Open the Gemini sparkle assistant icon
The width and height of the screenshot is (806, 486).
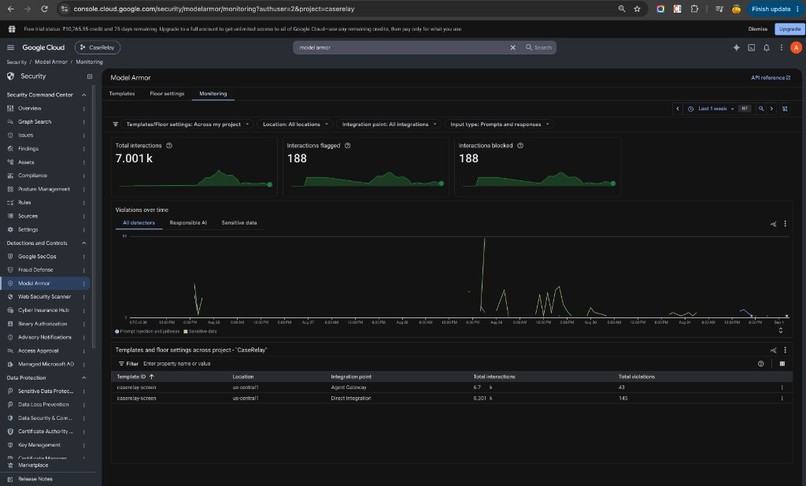pyautogui.click(x=736, y=47)
